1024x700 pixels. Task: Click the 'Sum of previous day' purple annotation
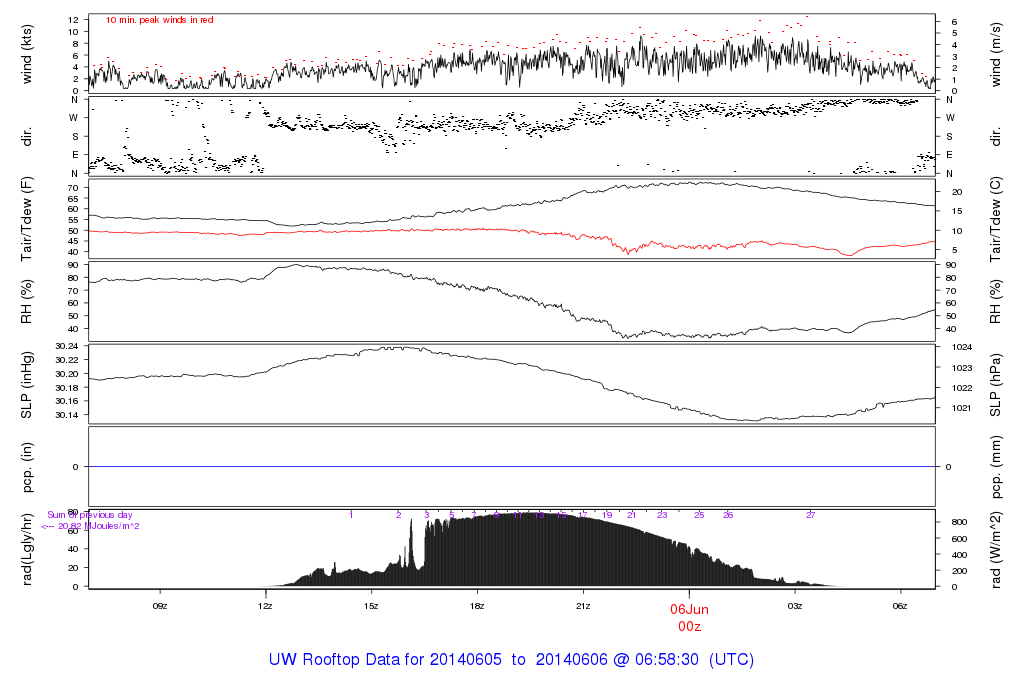89,515
